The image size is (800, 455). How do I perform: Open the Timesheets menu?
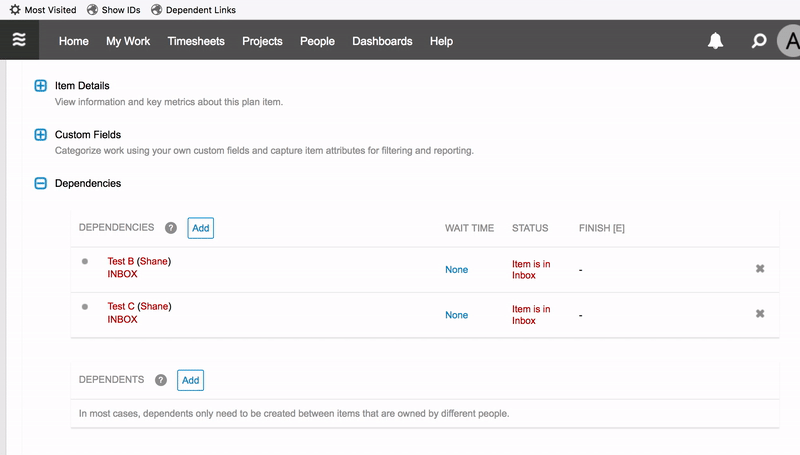(x=196, y=41)
